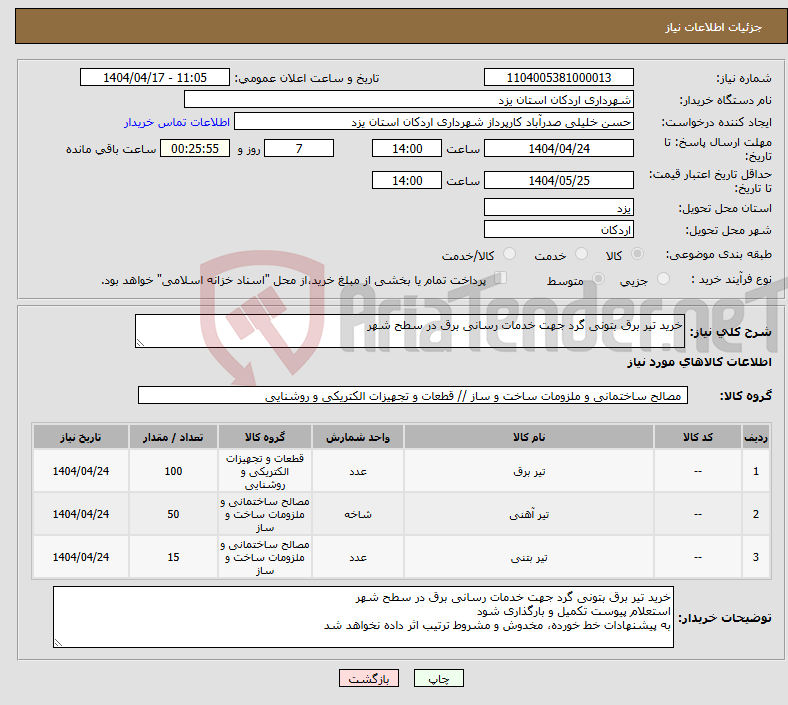The width and height of the screenshot is (788, 705).
Task: Click the response deadline time 14:00 field
Action: (407, 148)
